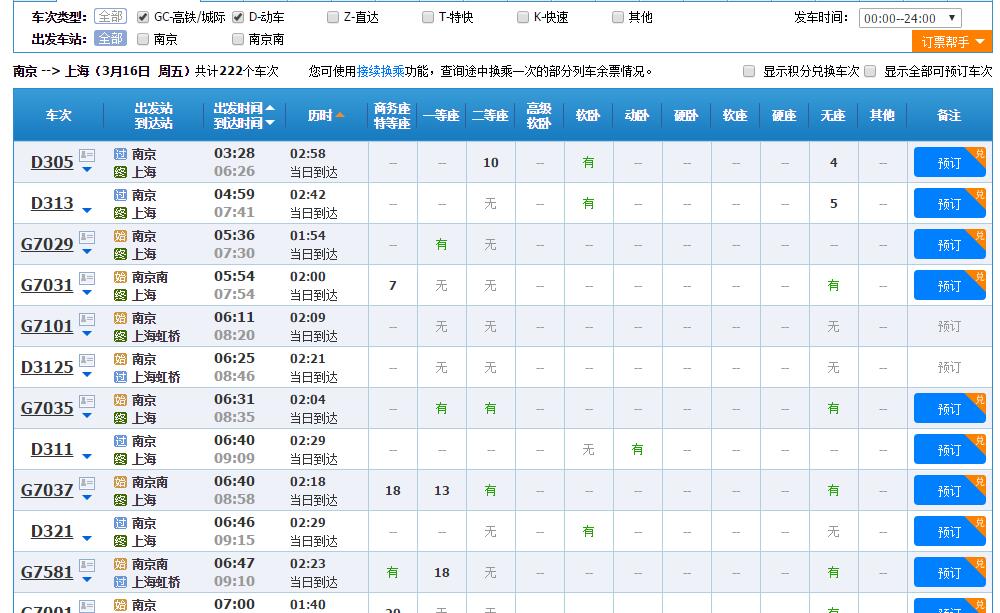Click the 过 pass-through badge next to 上海虹桥 for D3125
This screenshot has width=1000, height=613.
click(x=119, y=376)
